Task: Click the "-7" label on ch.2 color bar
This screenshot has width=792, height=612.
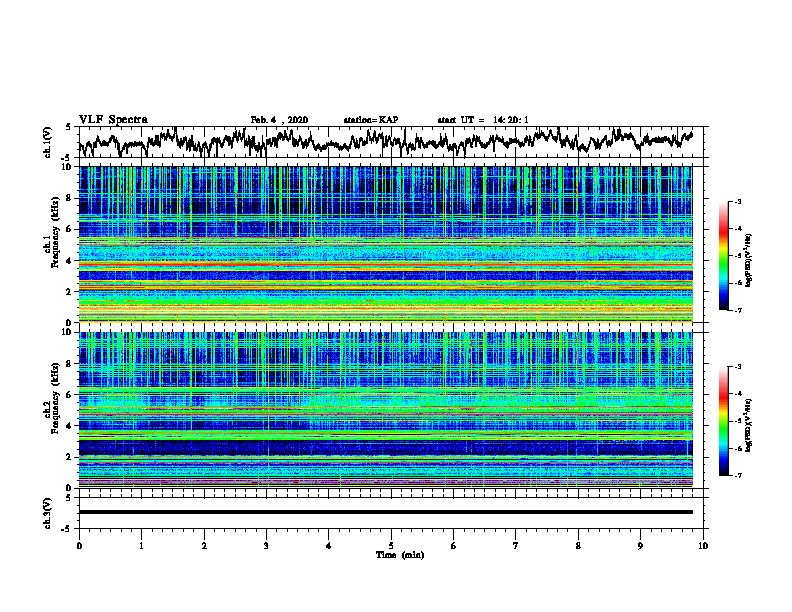Action: (x=738, y=475)
